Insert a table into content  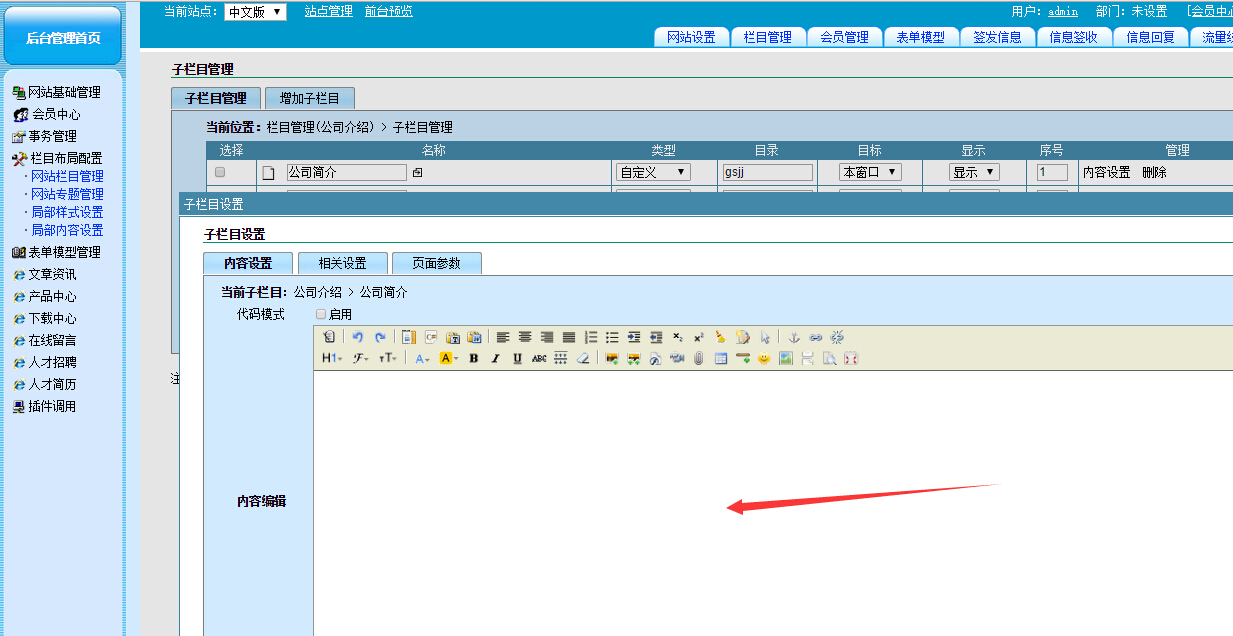(720, 358)
